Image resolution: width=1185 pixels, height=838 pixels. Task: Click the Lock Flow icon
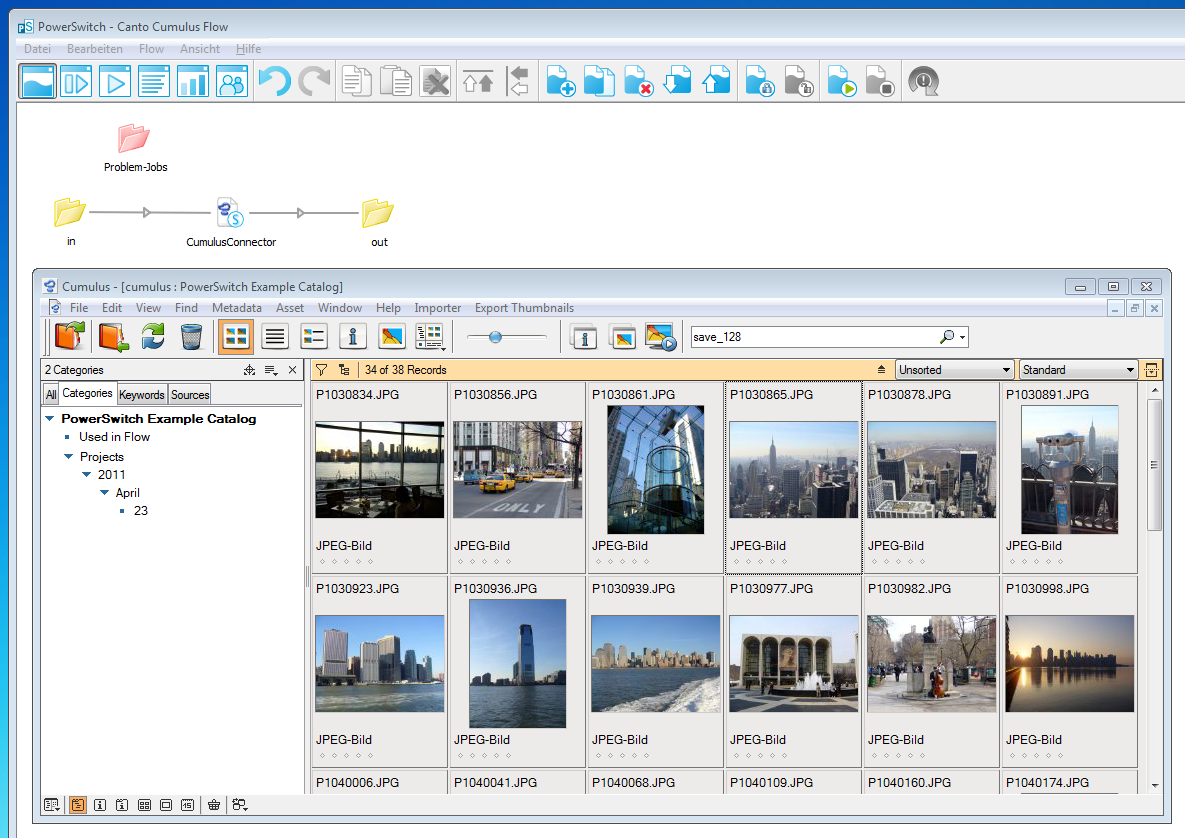coord(760,82)
